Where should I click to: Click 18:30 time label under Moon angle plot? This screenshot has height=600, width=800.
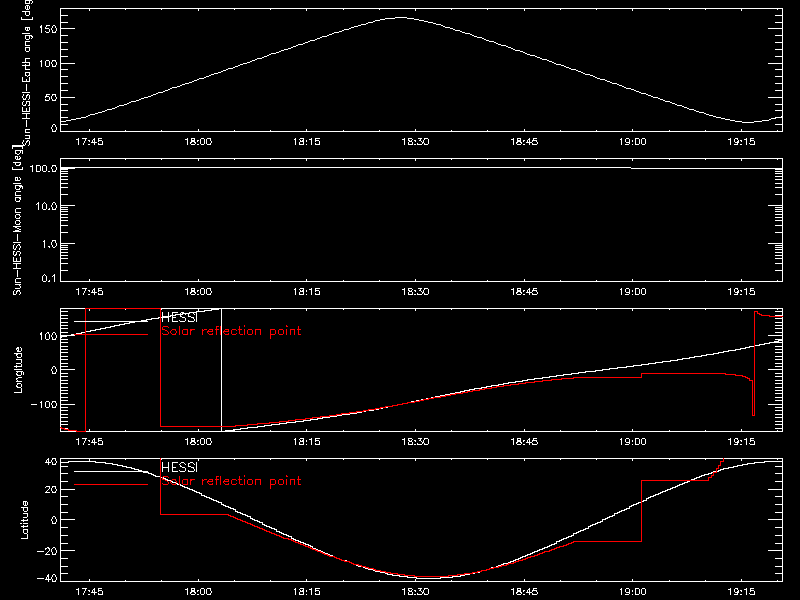[x=415, y=292]
